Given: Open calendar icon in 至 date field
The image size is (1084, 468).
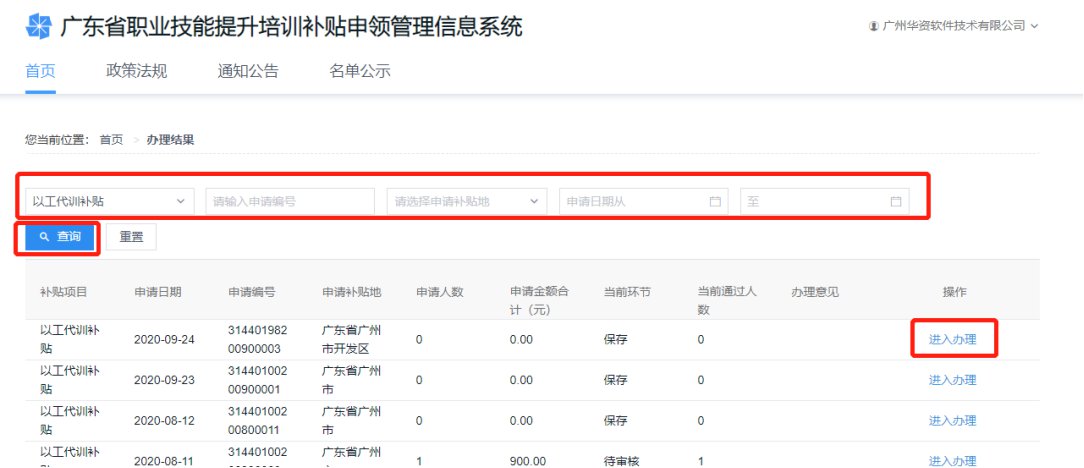Looking at the screenshot, I should click(896, 201).
